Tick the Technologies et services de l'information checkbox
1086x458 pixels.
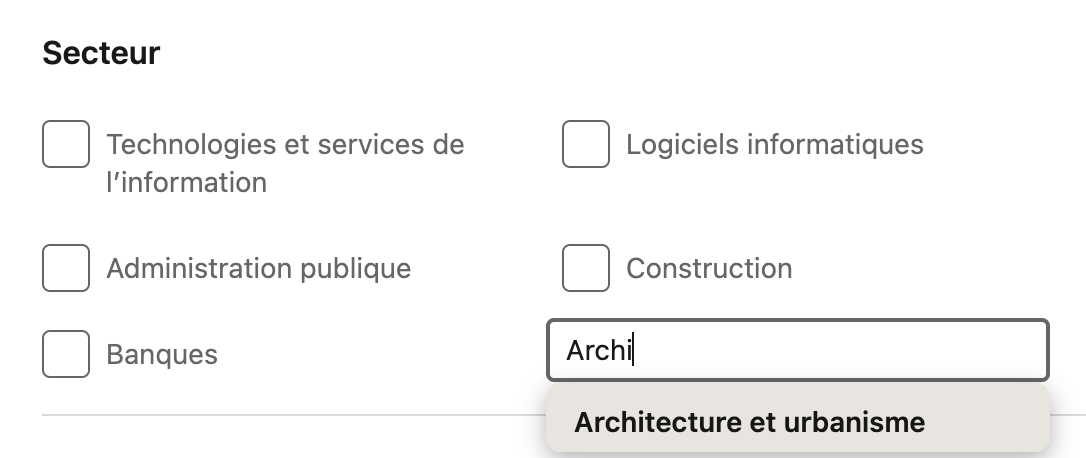coord(66,144)
